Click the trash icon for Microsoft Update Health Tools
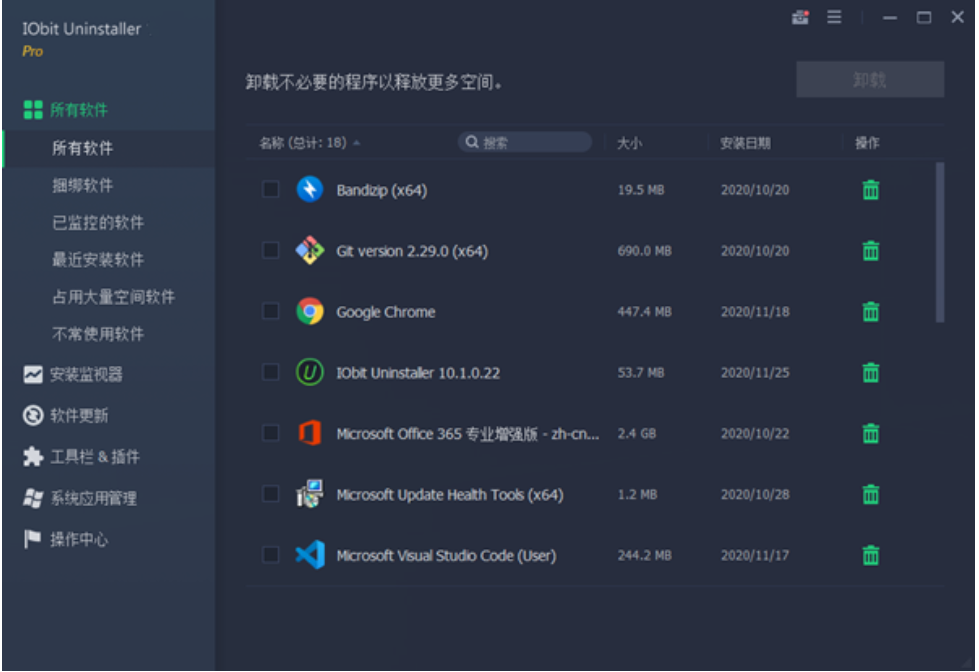The height and width of the screenshot is (672, 979). tap(870, 495)
